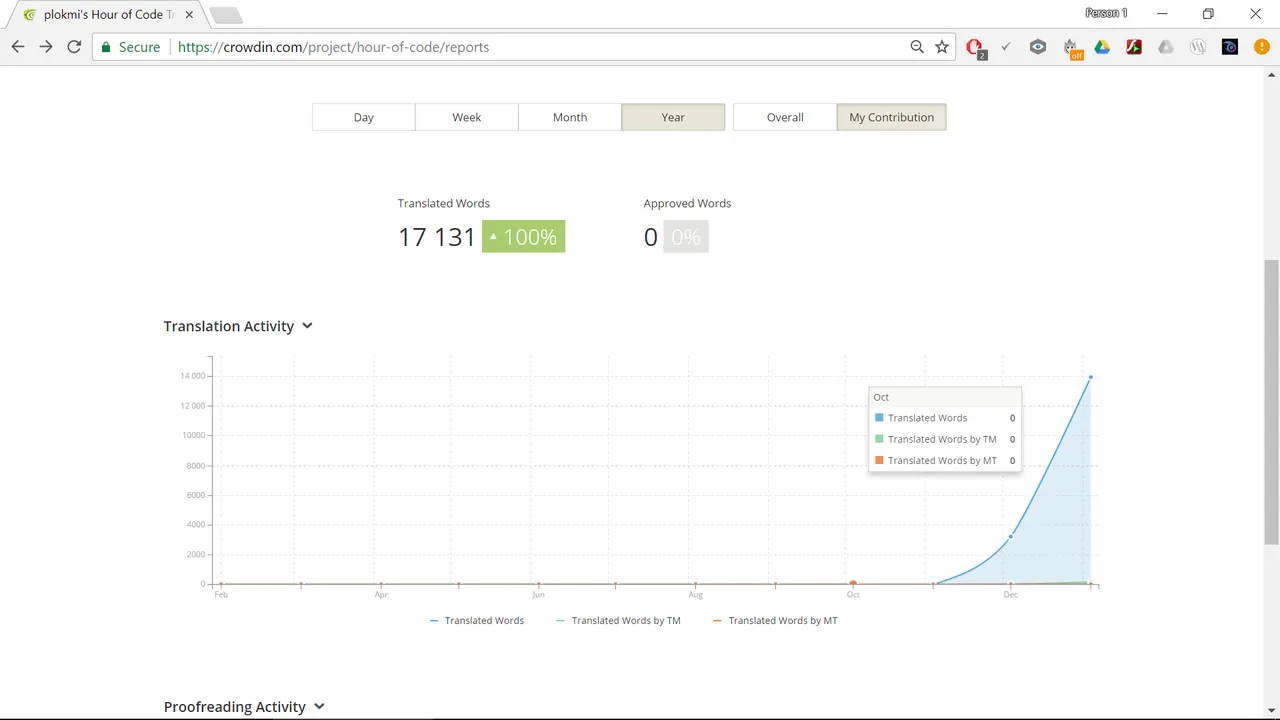This screenshot has height=720, width=1280.
Task: Switch the report period to Day
Action: coord(363,117)
